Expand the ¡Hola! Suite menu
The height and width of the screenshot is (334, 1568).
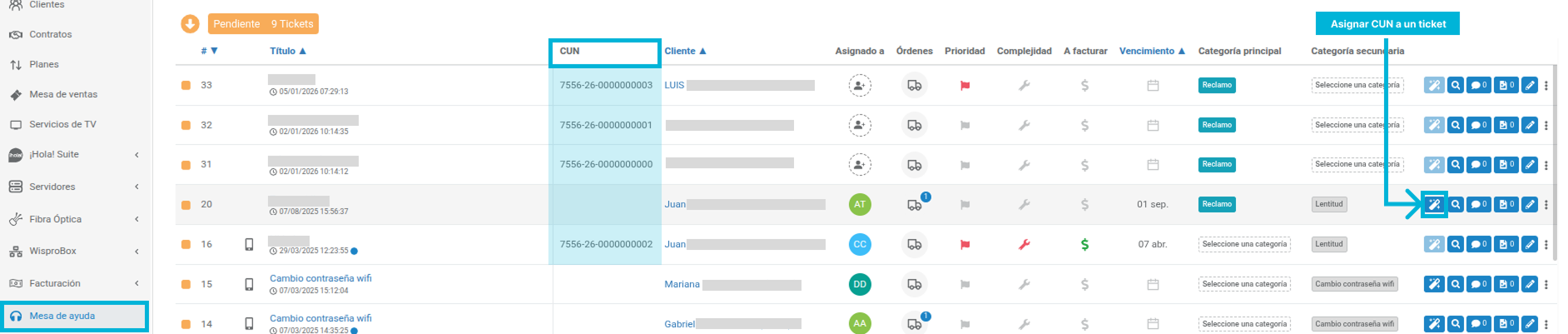coord(73,154)
